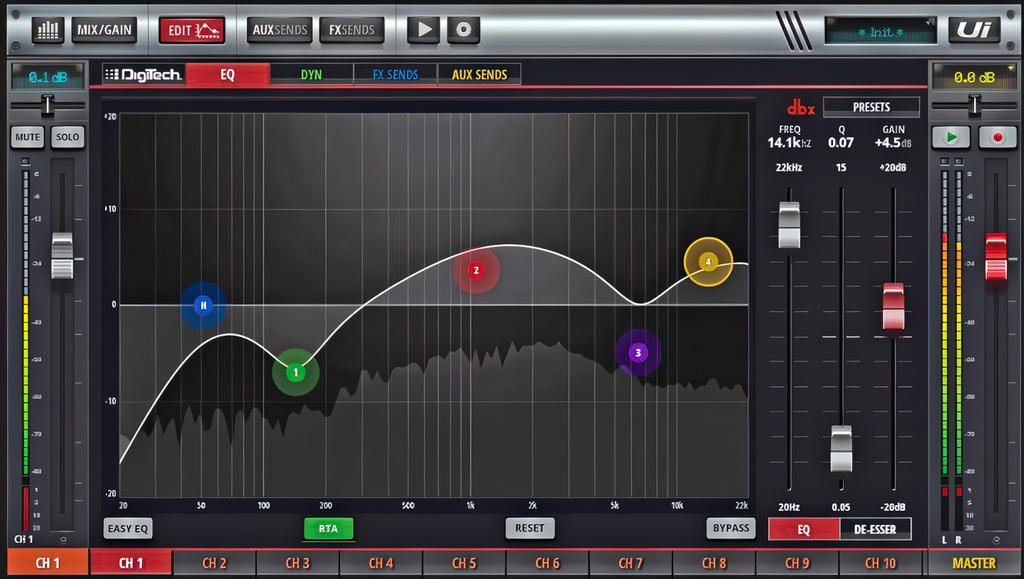Select purple EQ band 3 node
This screenshot has height=579, width=1024.
coord(638,352)
